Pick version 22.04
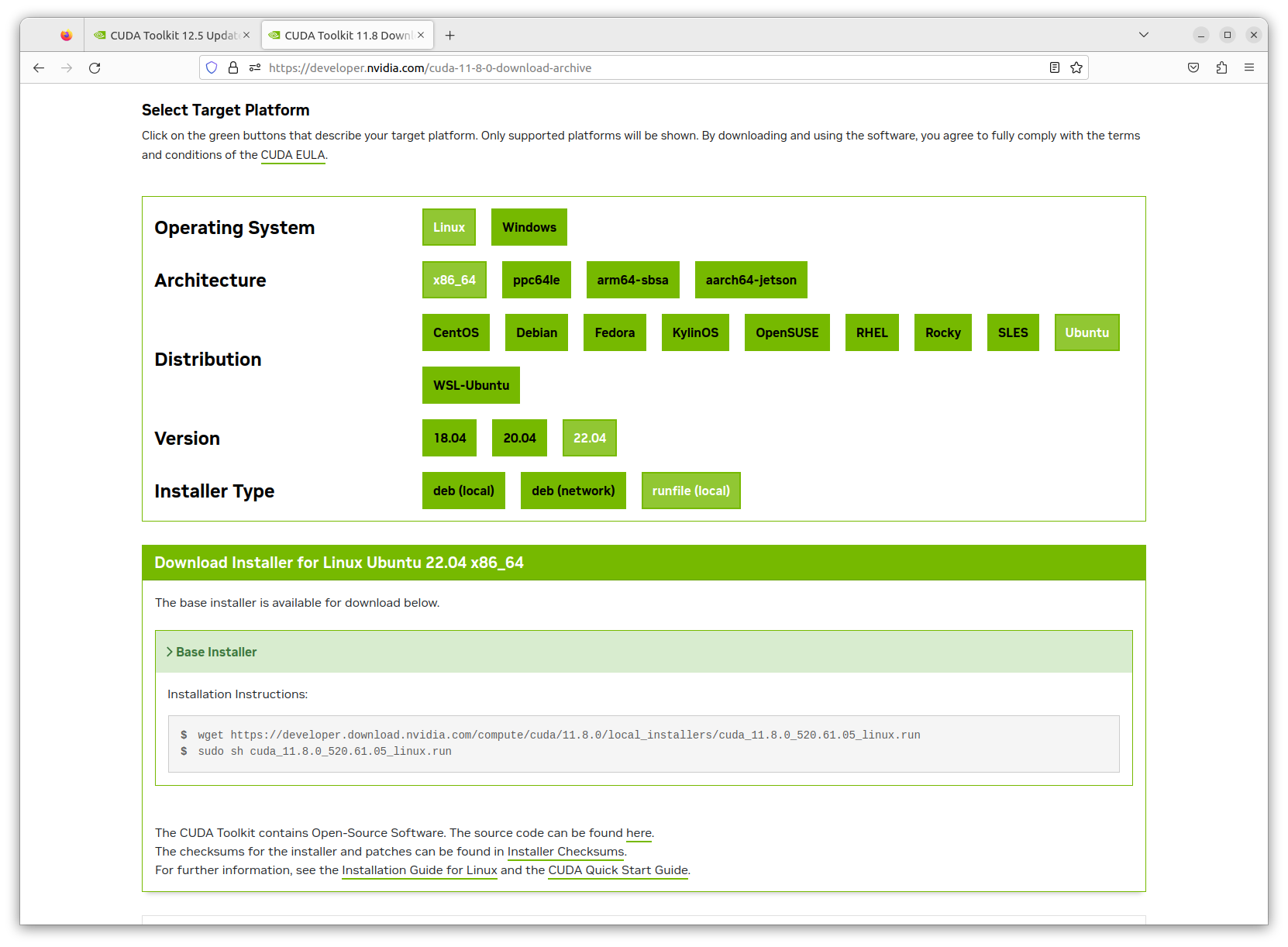 coord(589,438)
